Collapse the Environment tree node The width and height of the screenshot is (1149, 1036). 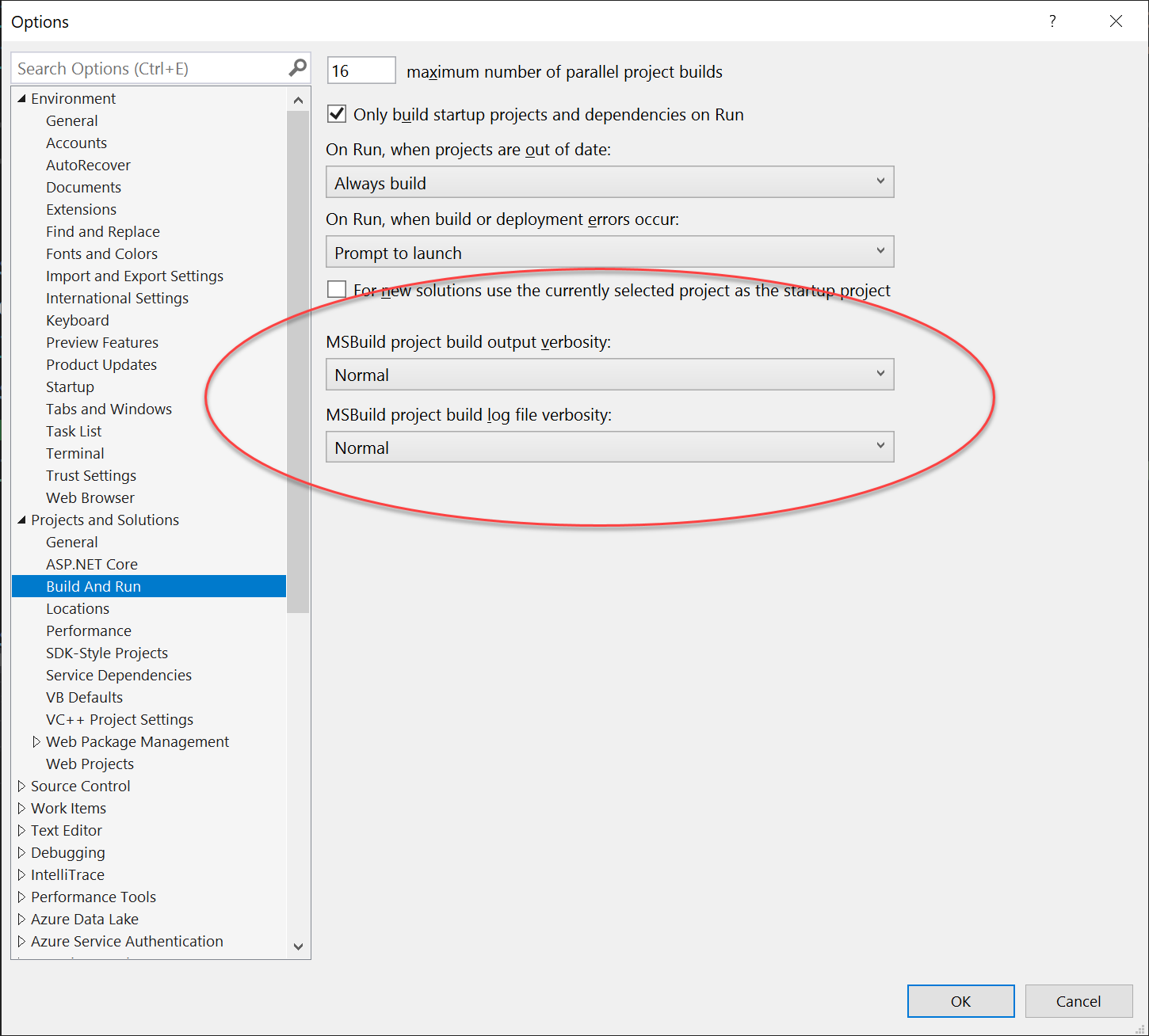coord(22,98)
